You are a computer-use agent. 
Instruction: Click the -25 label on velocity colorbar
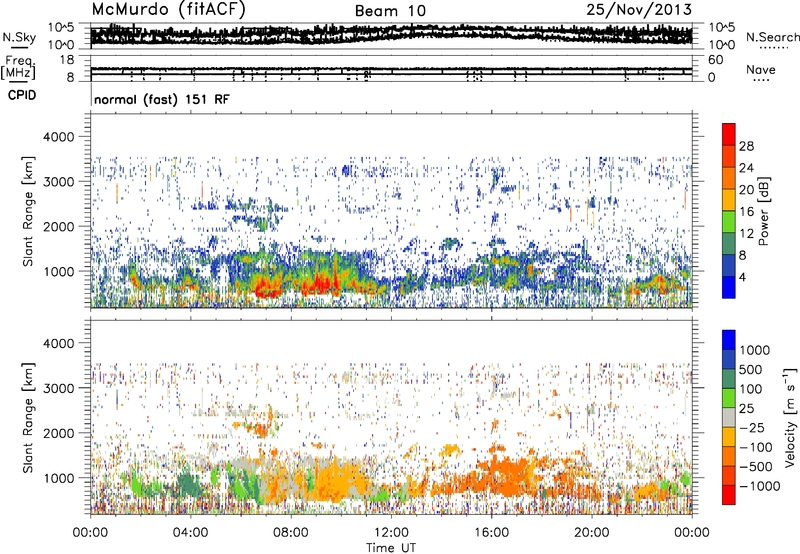[752, 427]
